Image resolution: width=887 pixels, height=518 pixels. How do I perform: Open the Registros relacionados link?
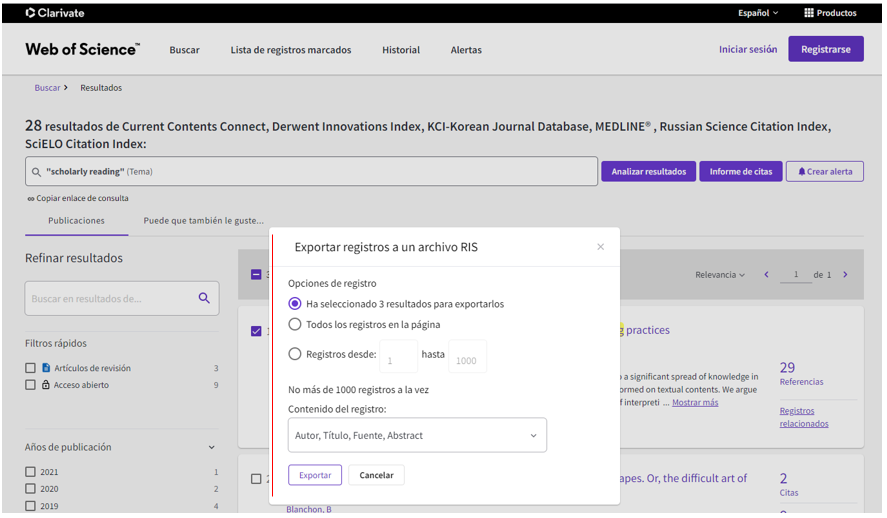(x=804, y=417)
